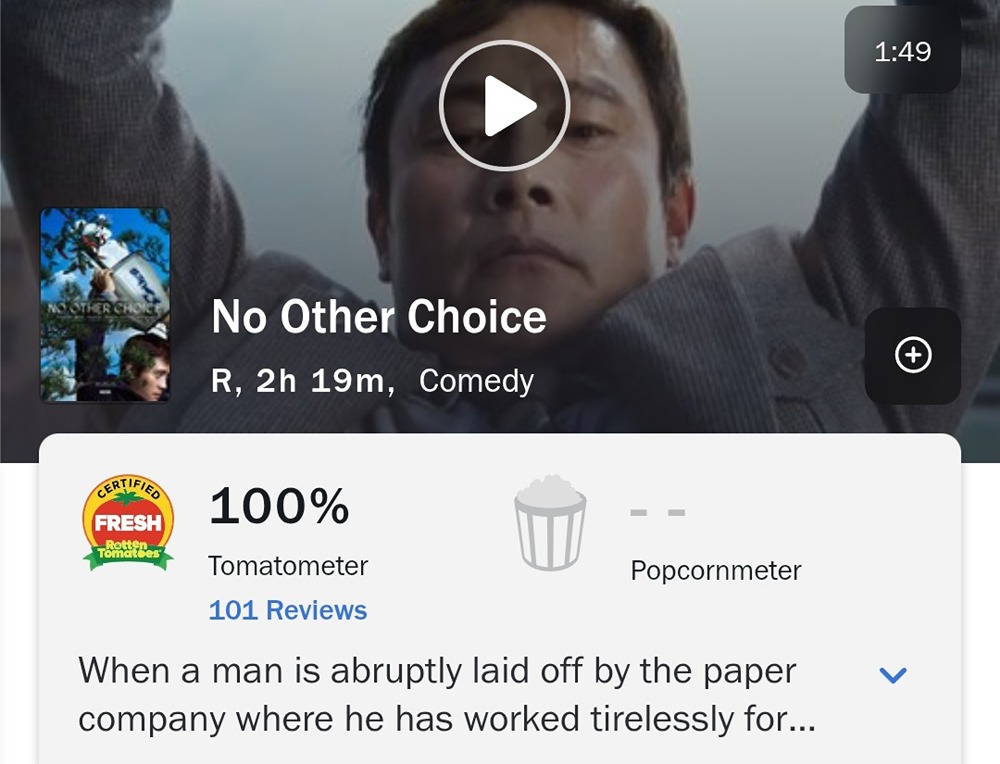Image resolution: width=1000 pixels, height=764 pixels.
Task: Expand the synopsis with the blue chevron
Action: click(x=892, y=675)
